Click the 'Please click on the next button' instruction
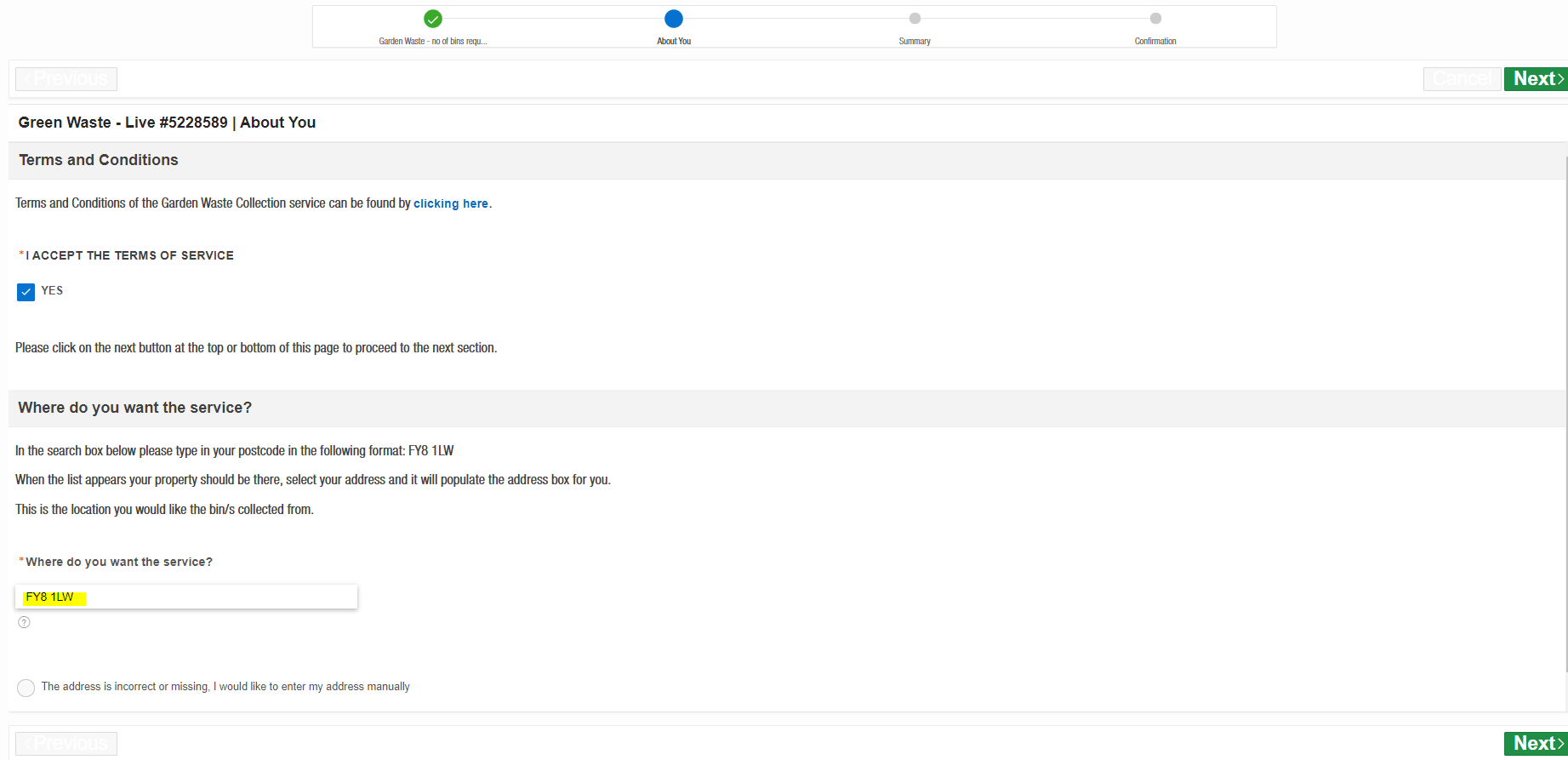 (x=256, y=348)
